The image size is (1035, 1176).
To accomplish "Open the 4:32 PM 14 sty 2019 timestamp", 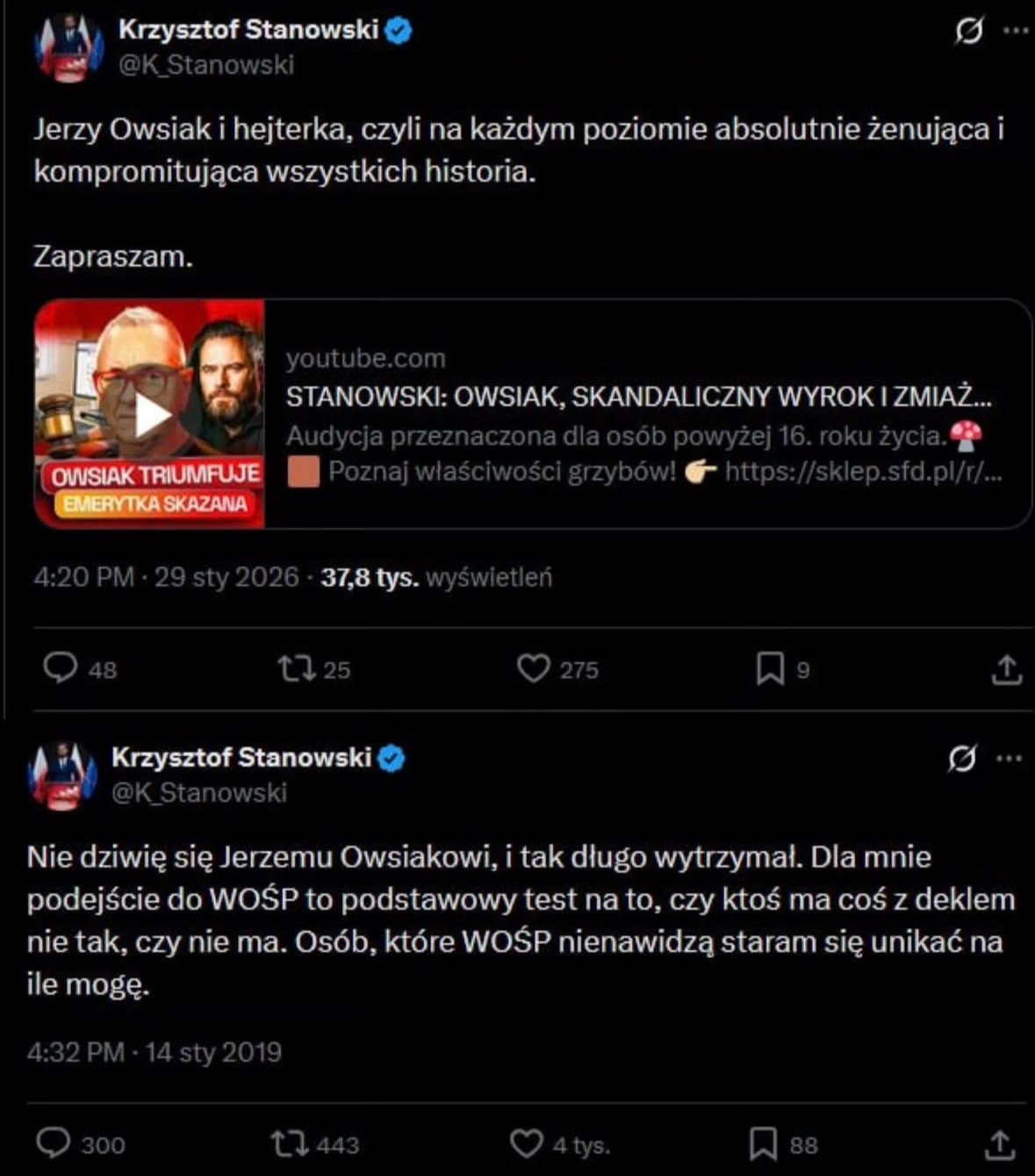I will (155, 1052).
